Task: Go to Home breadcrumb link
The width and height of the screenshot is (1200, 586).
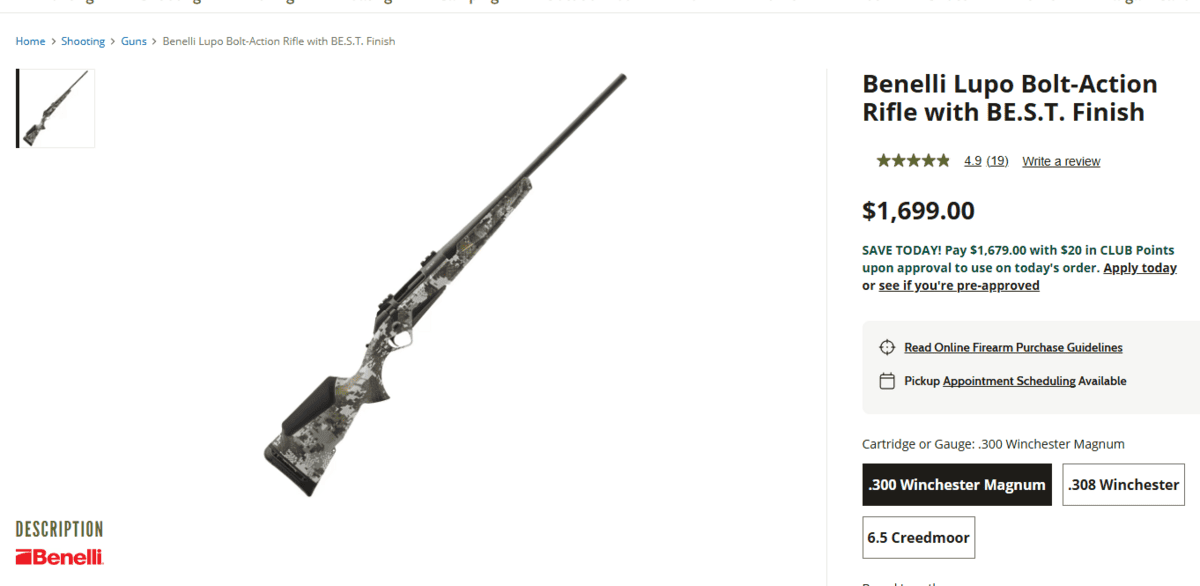Action: pos(30,41)
